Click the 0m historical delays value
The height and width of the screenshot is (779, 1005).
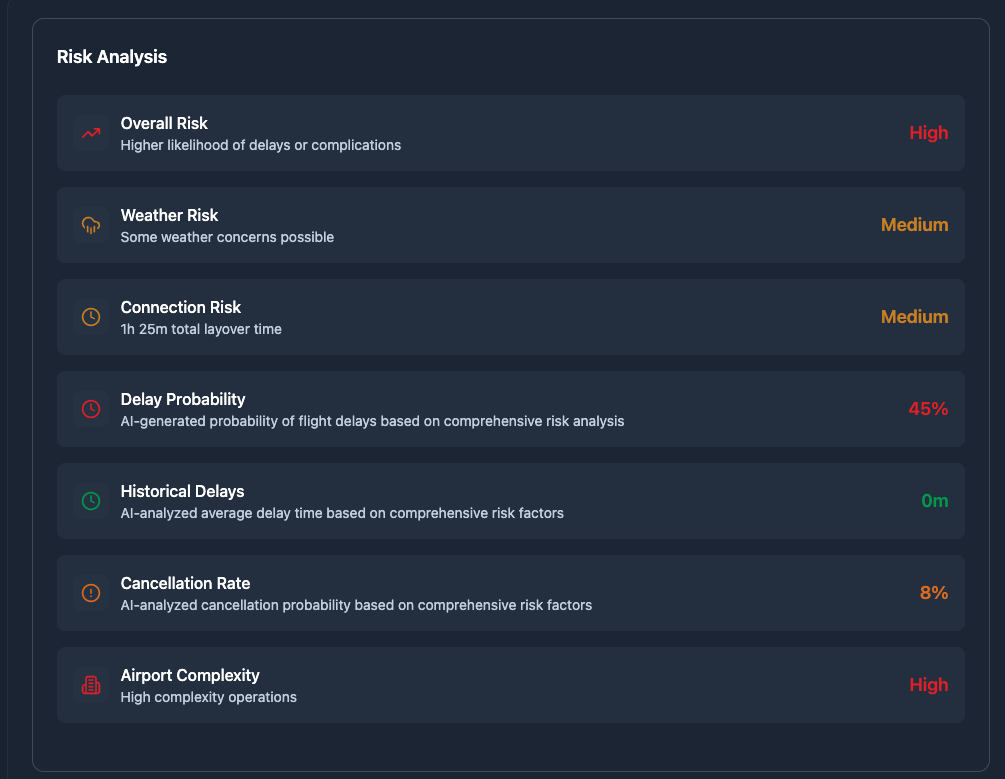(x=934, y=501)
